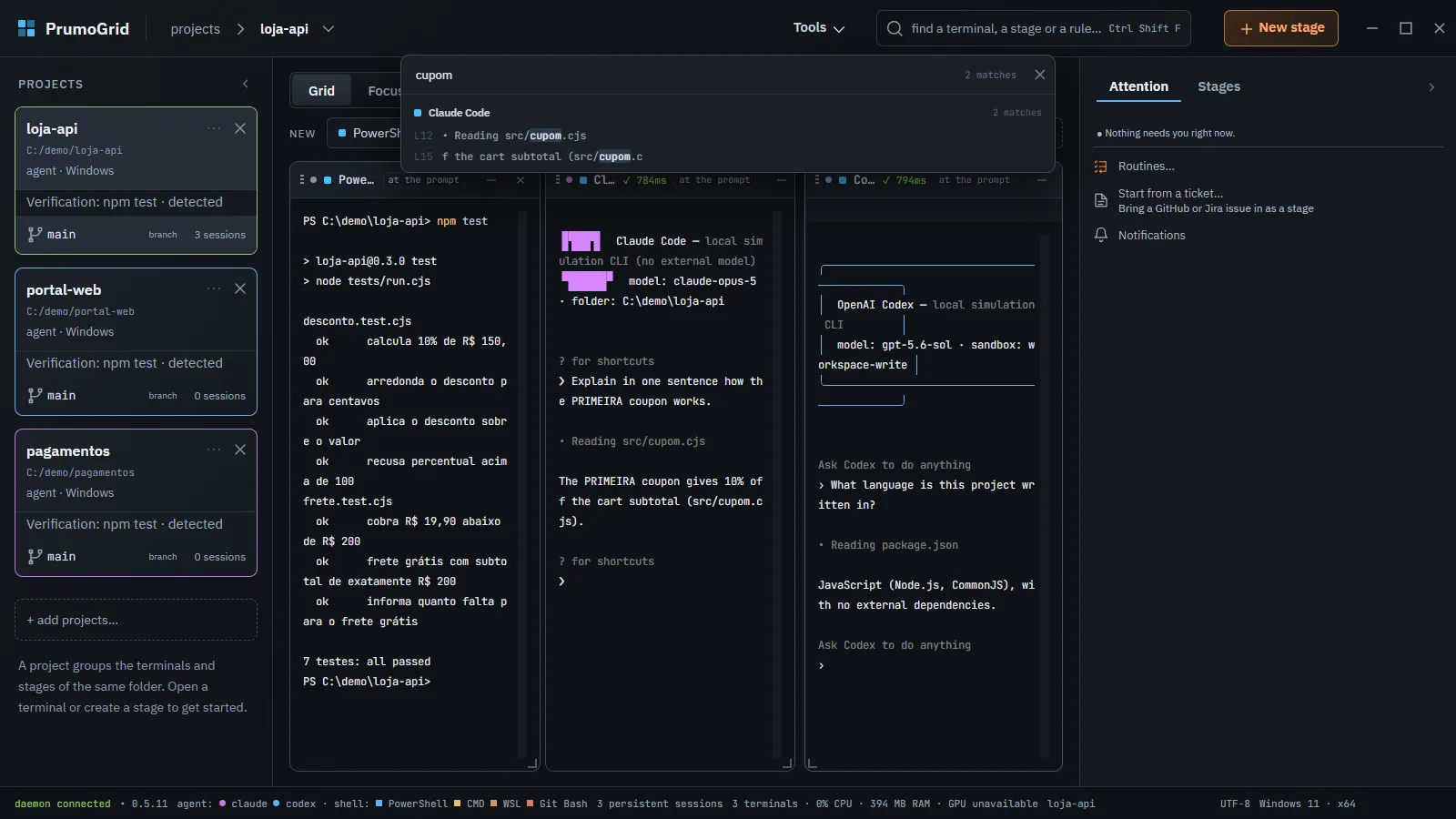Click the branch icon on the pagamentos card
Viewport: 1456px width, 819px height.
35,556
